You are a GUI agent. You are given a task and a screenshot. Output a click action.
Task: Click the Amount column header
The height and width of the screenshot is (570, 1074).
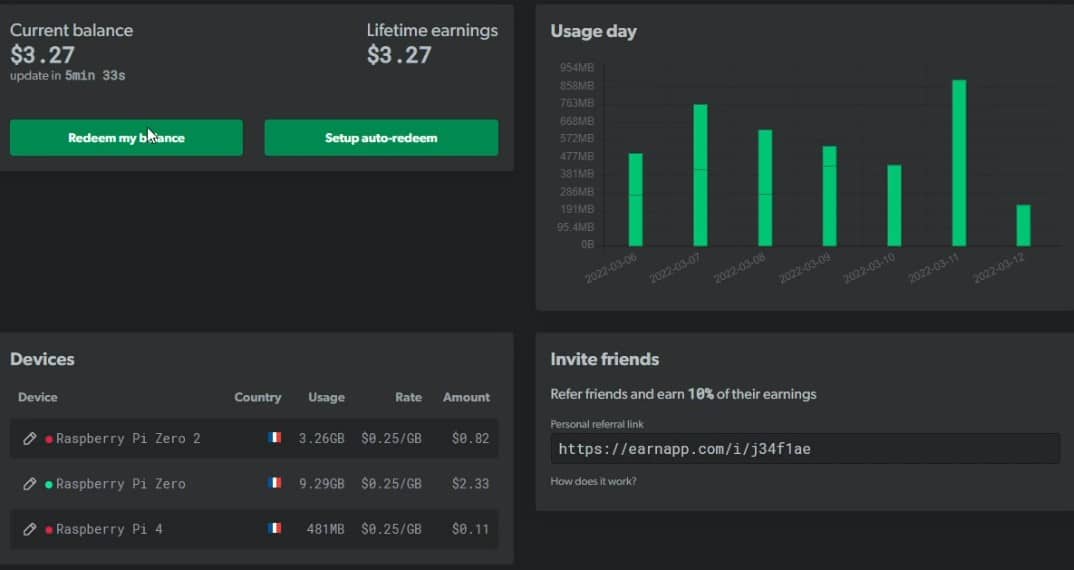pyautogui.click(x=466, y=397)
